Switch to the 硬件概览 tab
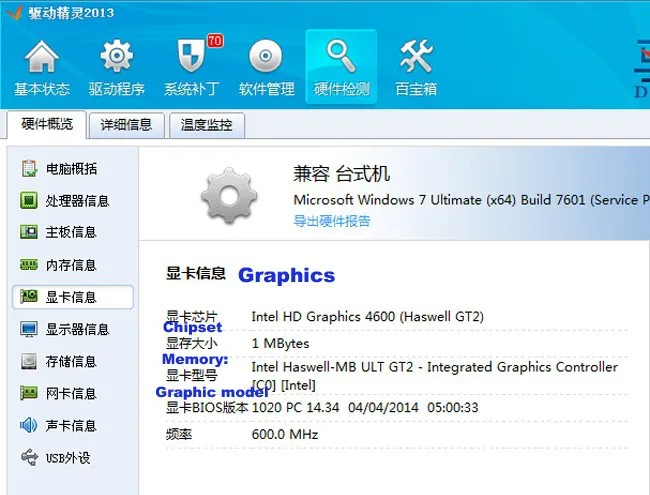 (x=47, y=124)
